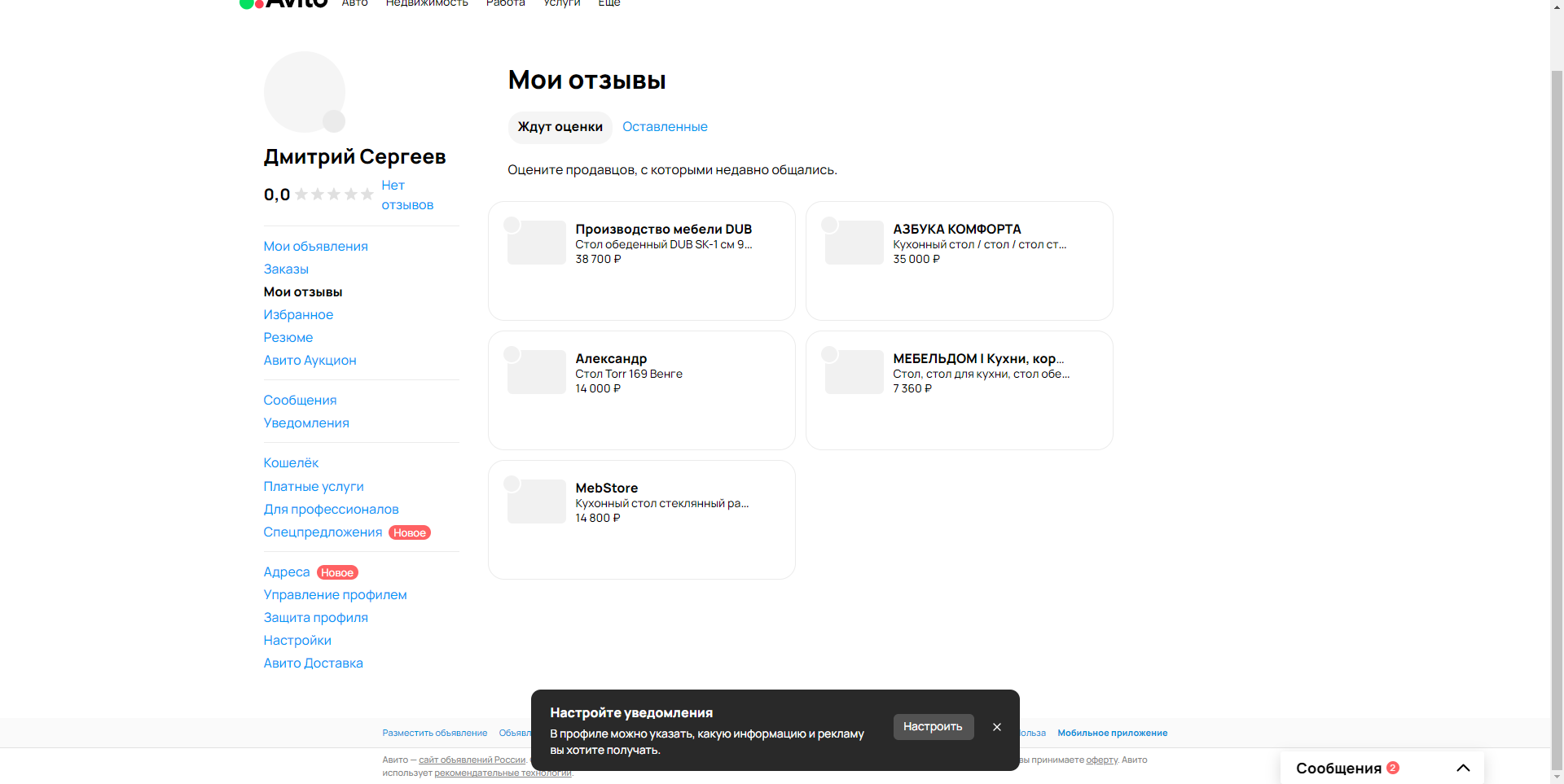The image size is (1564, 784).
Task: Open the оферту link in the footer
Action: (1102, 760)
